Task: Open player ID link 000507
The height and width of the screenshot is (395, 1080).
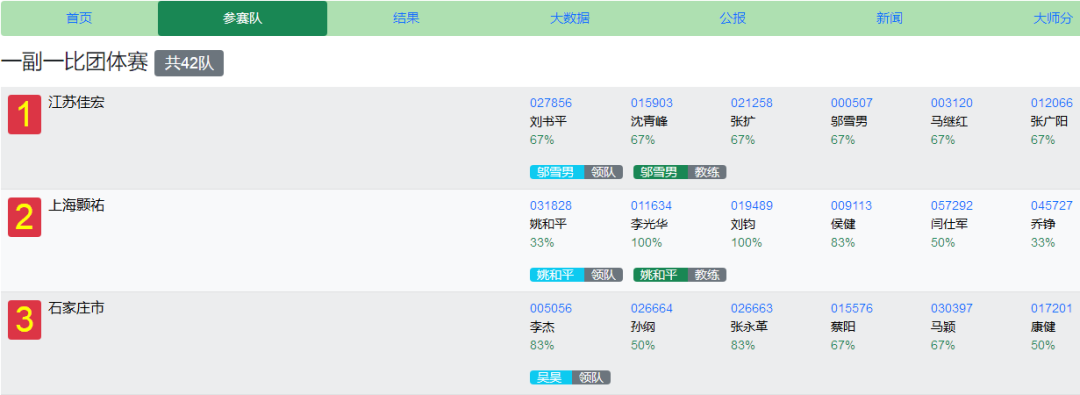Action: pos(852,103)
